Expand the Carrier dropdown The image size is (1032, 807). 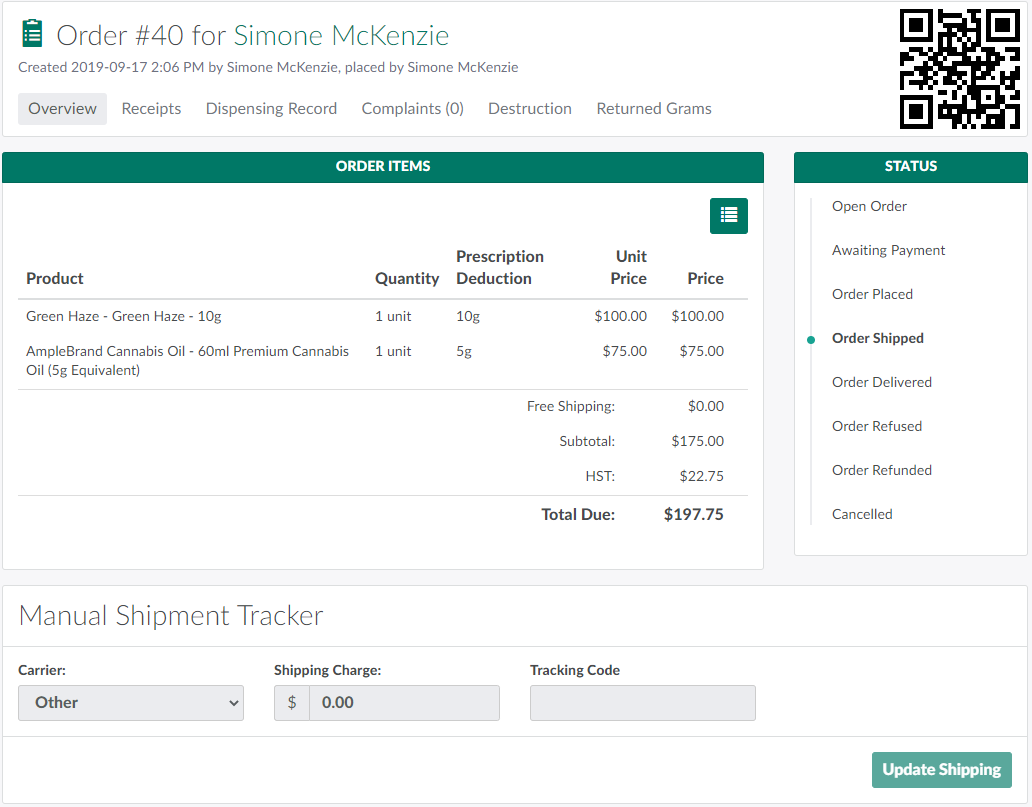pyautogui.click(x=131, y=702)
